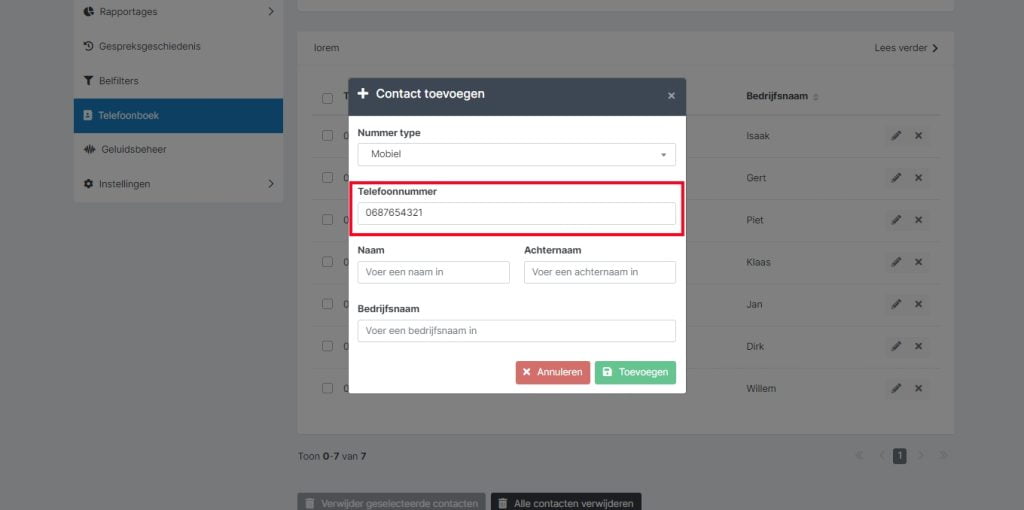Click the Gespreksgeschiedenis history icon
The image size is (1024, 510).
89,46
